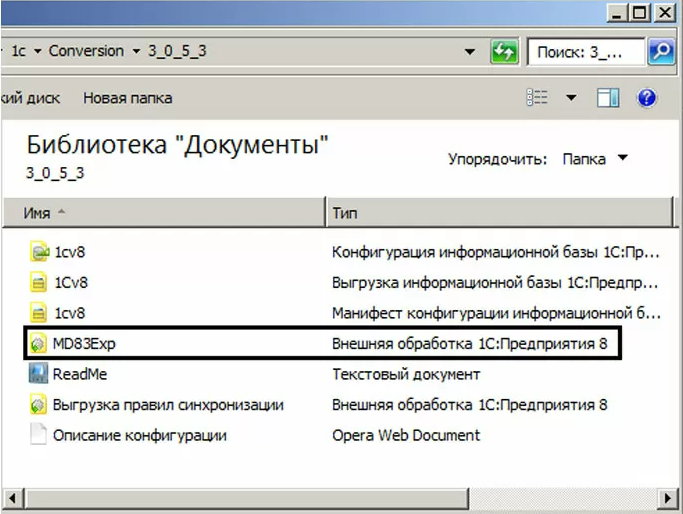Viewport: 683px width, 514px height.
Task: Sort by the Имя column header
Action: pyautogui.click(x=38, y=213)
